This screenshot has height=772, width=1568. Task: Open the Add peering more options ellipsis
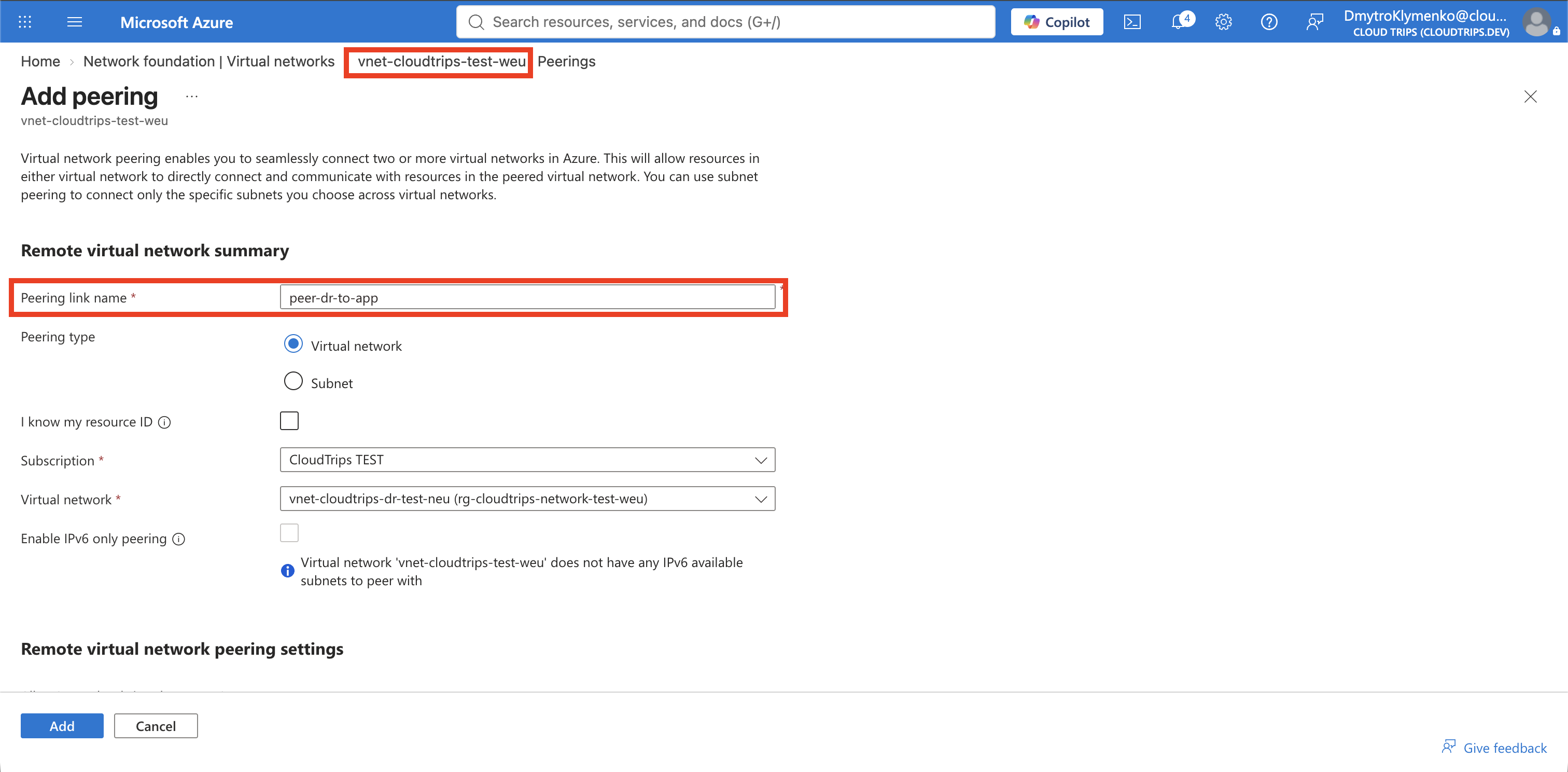[x=192, y=96]
